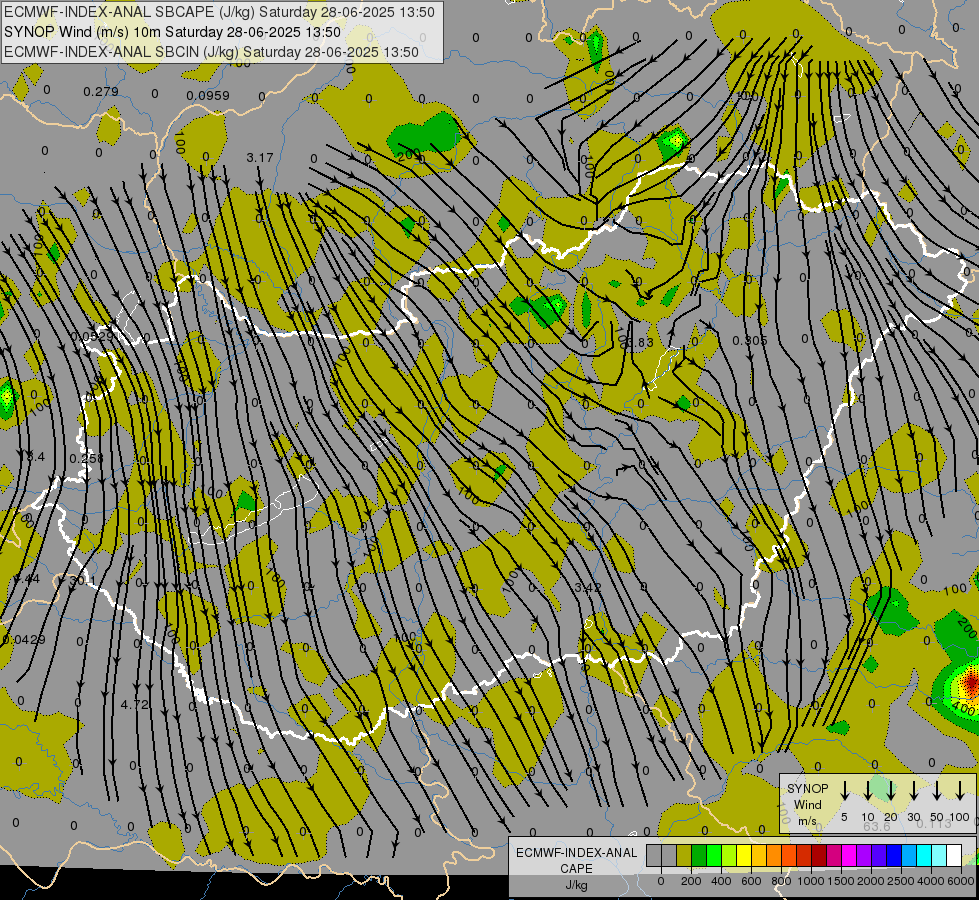Click the 2000 tick label on CAPE scale

871,881
